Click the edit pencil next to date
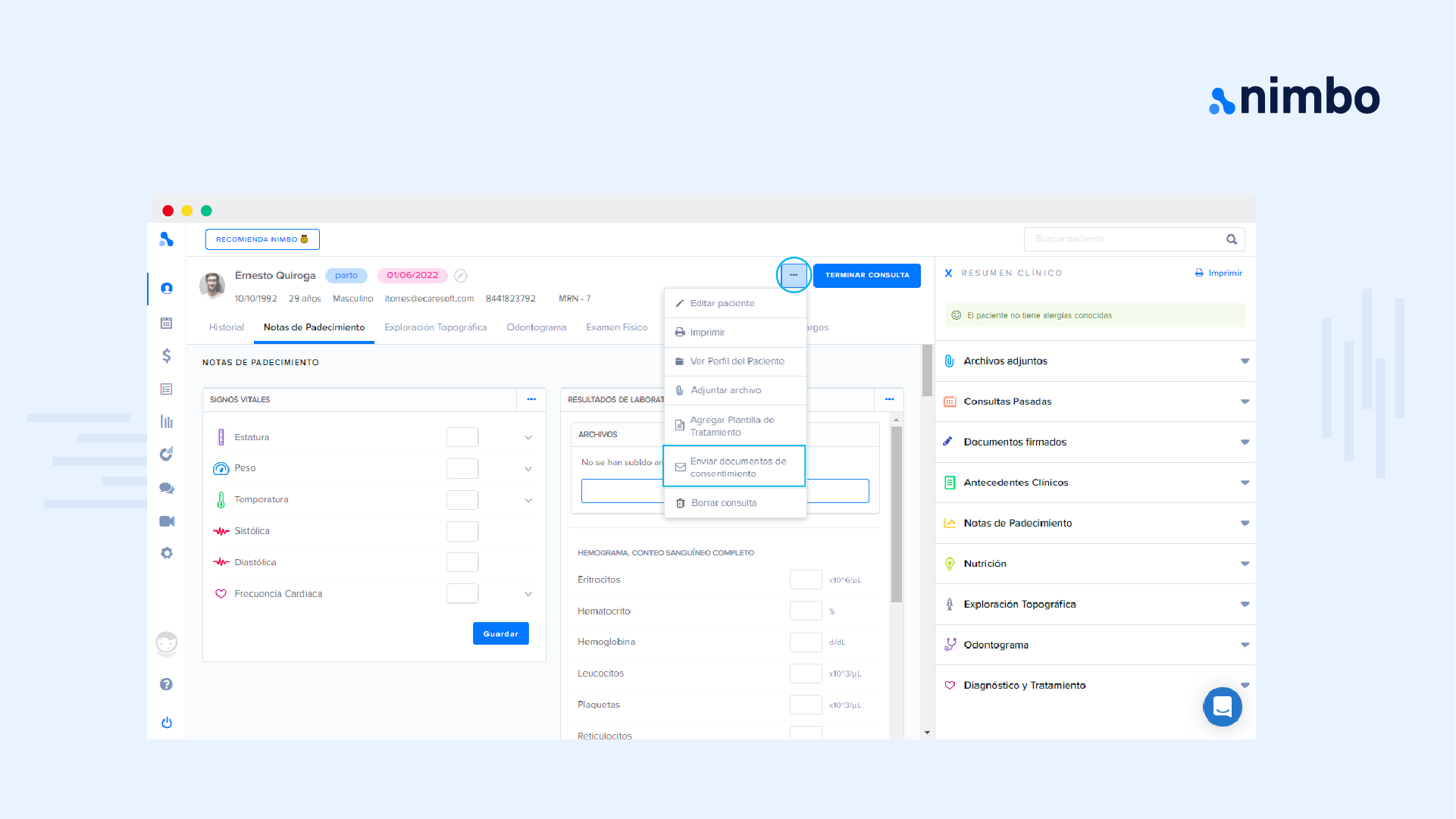The width and height of the screenshot is (1456, 819). click(460, 276)
